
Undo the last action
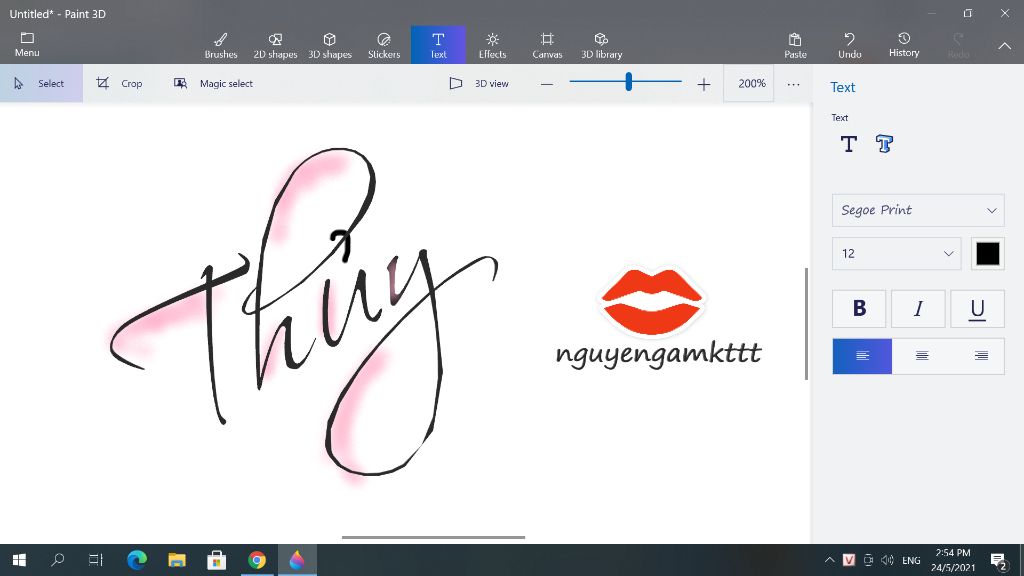pyautogui.click(x=850, y=45)
